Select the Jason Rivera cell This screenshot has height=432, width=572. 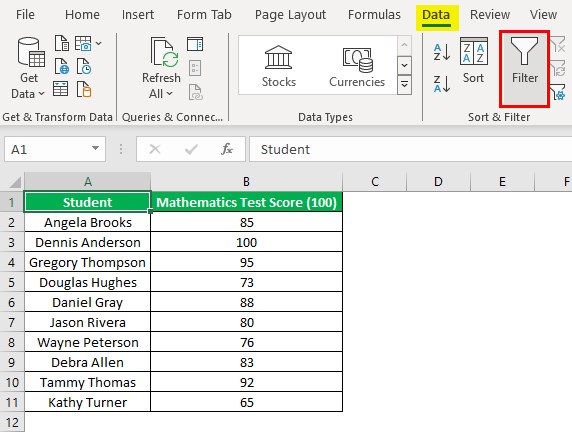point(88,323)
